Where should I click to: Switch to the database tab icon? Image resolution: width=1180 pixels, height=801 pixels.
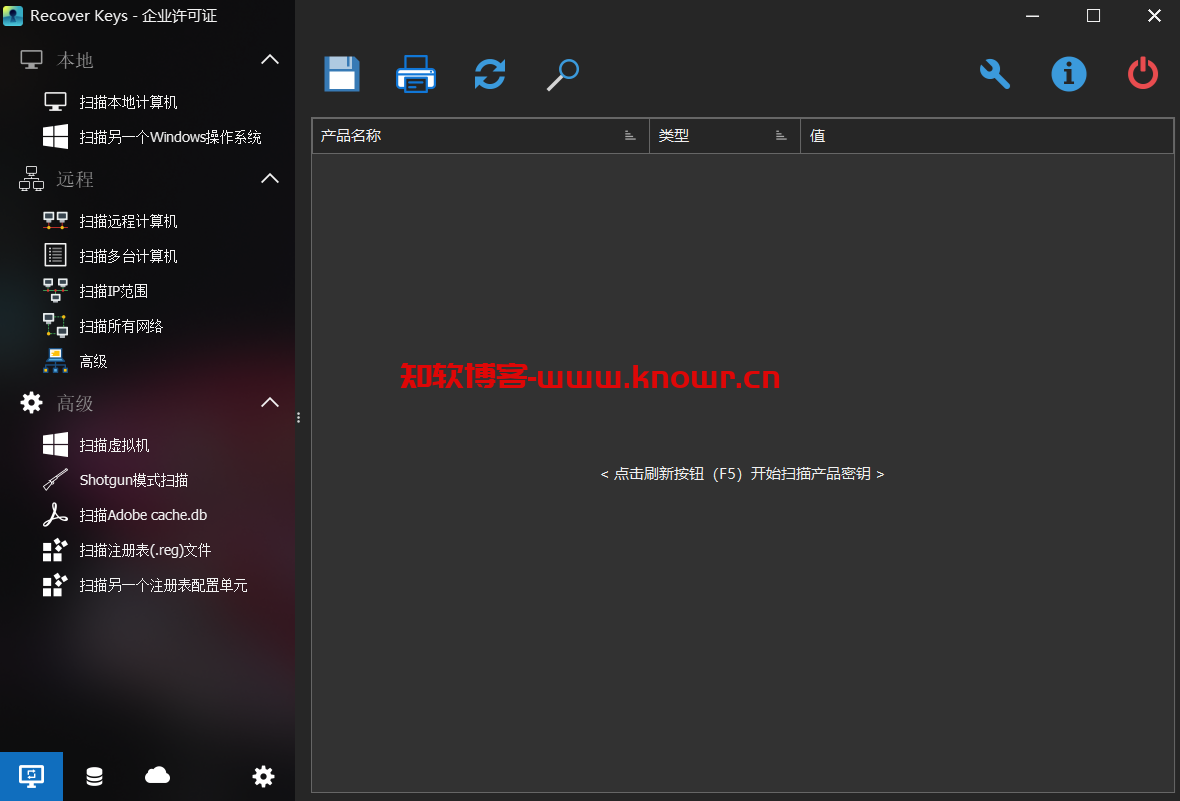click(x=94, y=776)
